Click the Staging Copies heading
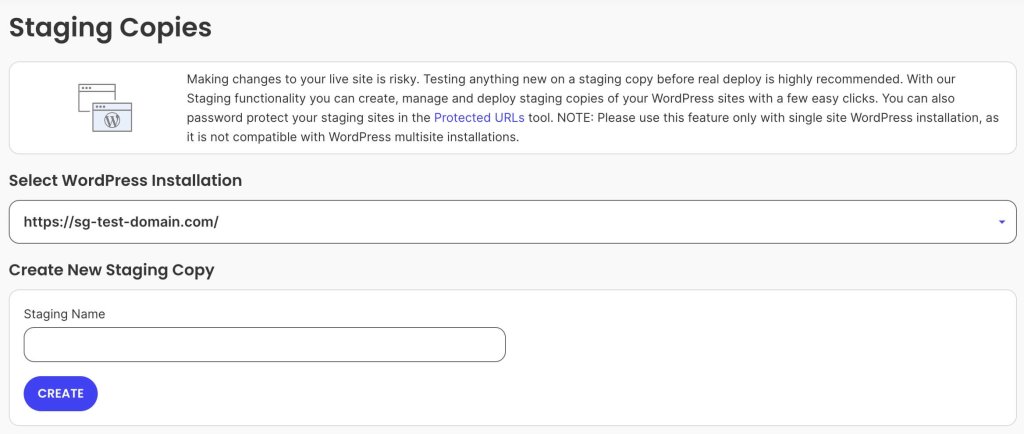The height and width of the screenshot is (434, 1024). pyautogui.click(x=110, y=28)
